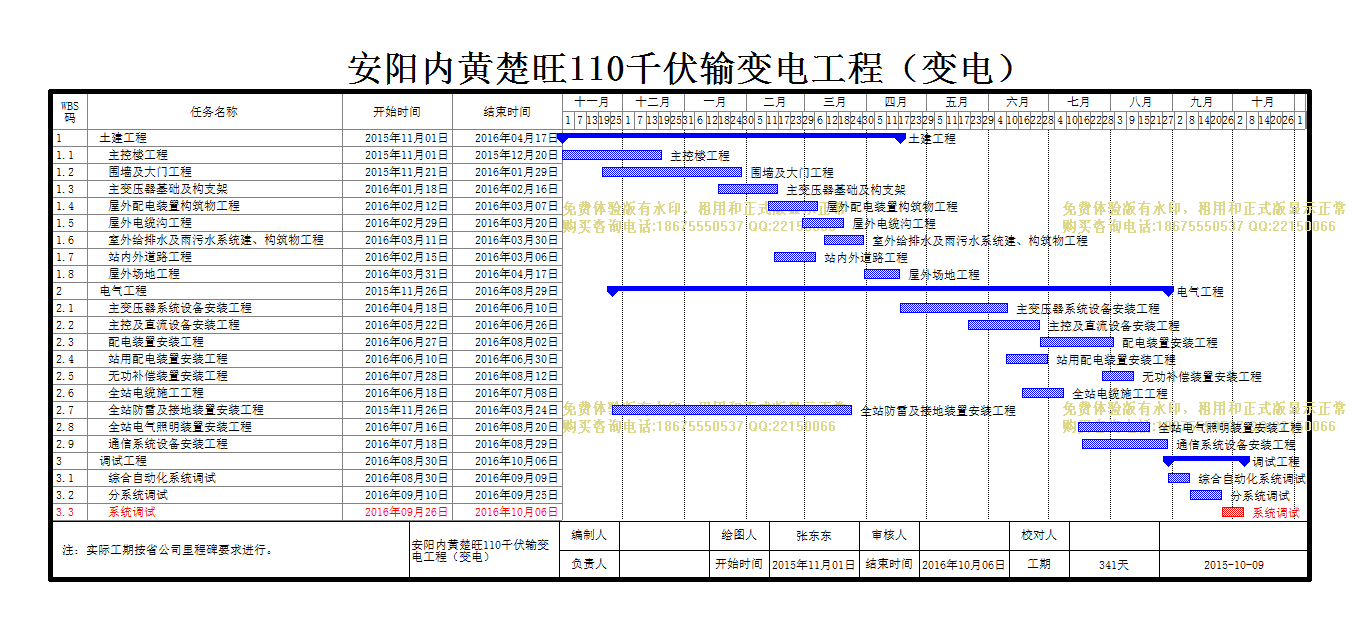This screenshot has width=1358, height=628.
Task: Click the 调试工程 summary bar
Action: tap(1206, 461)
